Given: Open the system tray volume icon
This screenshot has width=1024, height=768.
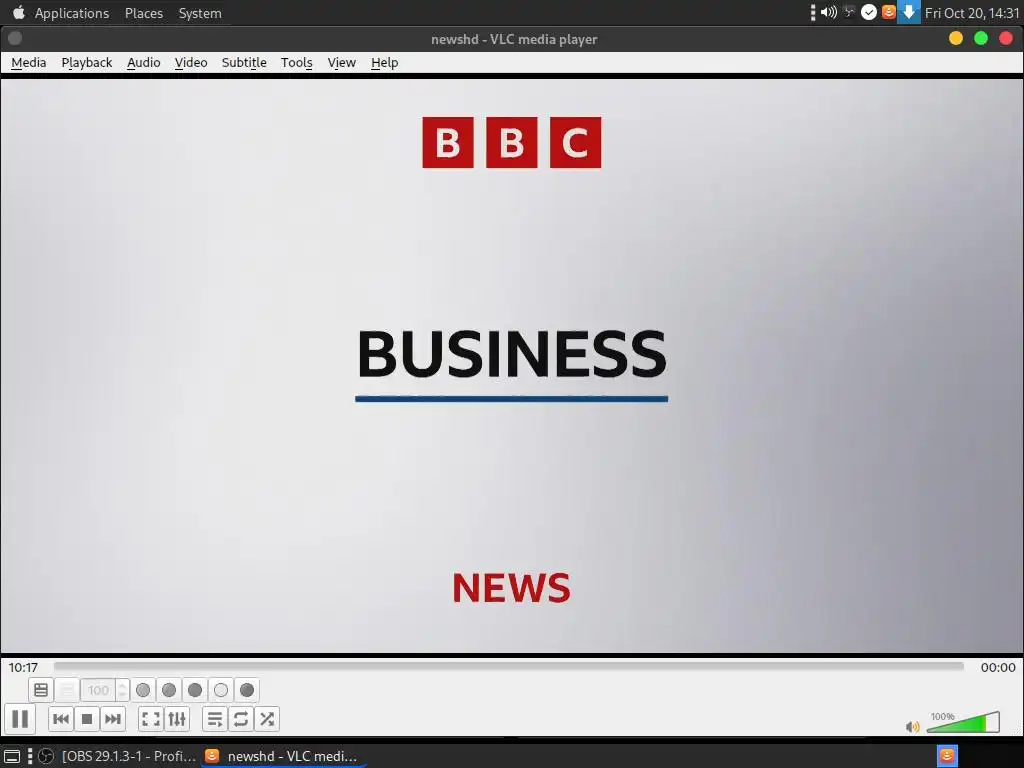Looking at the screenshot, I should point(829,12).
